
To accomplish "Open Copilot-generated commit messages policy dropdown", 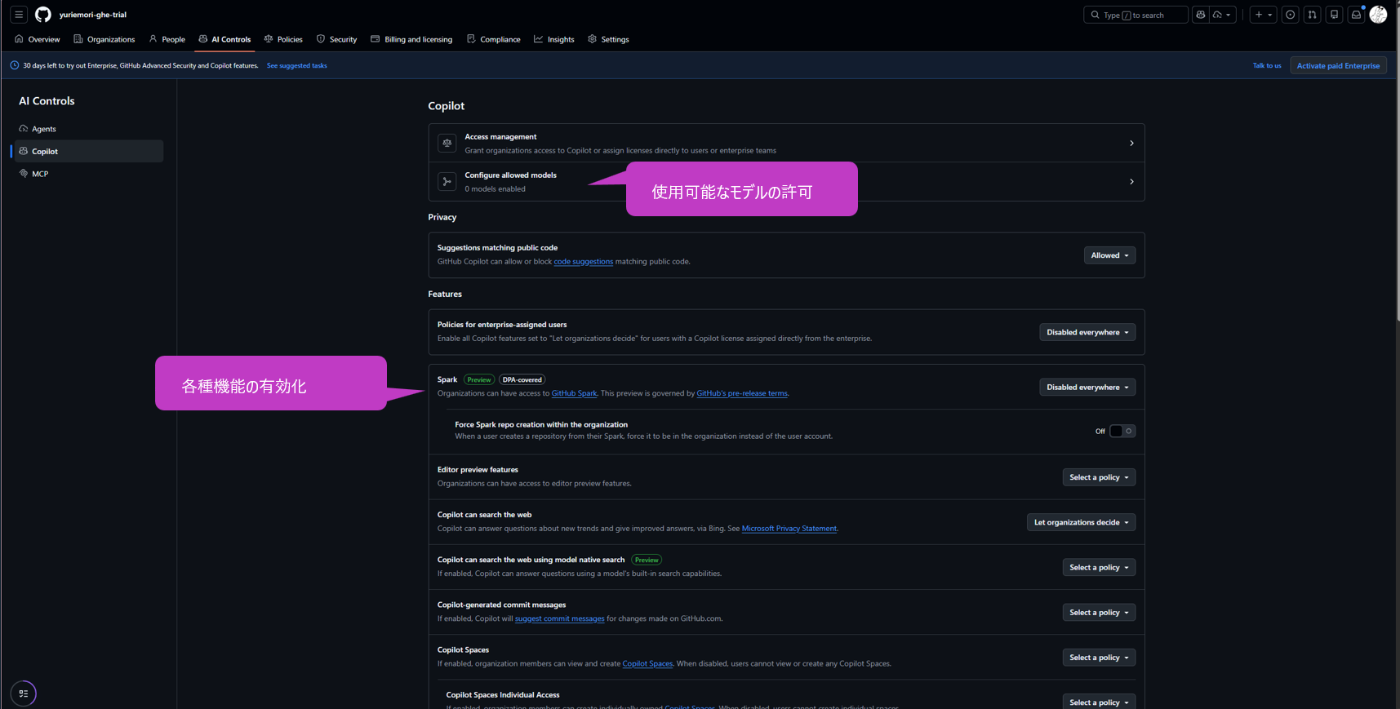I will point(1099,612).
